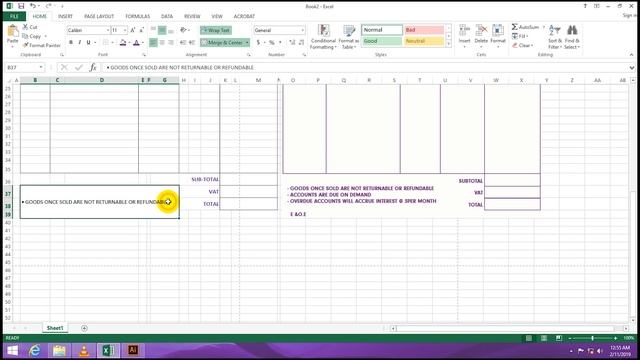The image size is (640, 360).
Task: Switch to the PAGE LAYOUT tab
Action: coord(99,16)
